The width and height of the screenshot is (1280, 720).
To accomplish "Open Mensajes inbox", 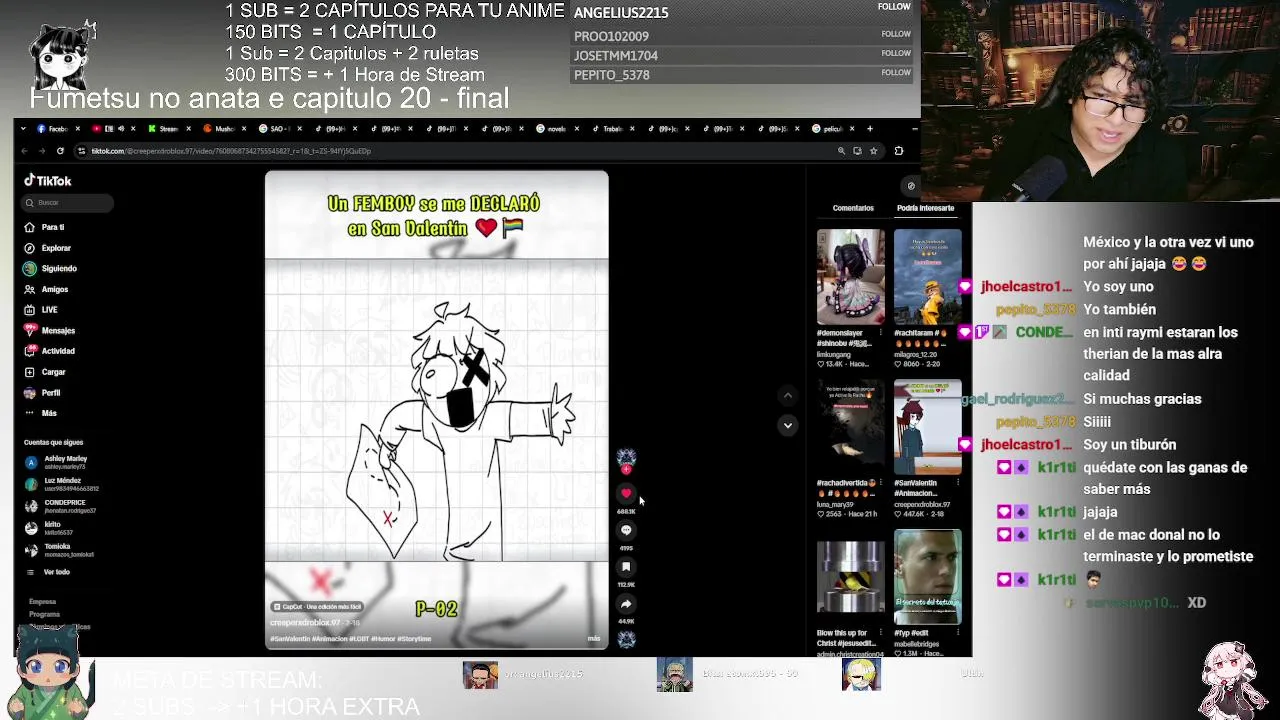I will (50, 330).
